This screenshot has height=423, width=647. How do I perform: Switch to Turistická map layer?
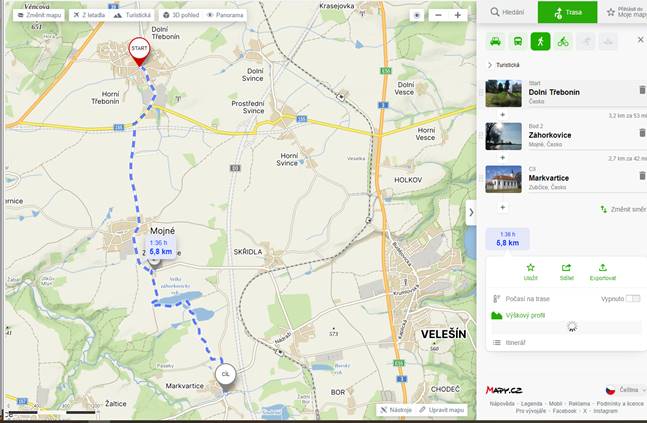pos(132,15)
